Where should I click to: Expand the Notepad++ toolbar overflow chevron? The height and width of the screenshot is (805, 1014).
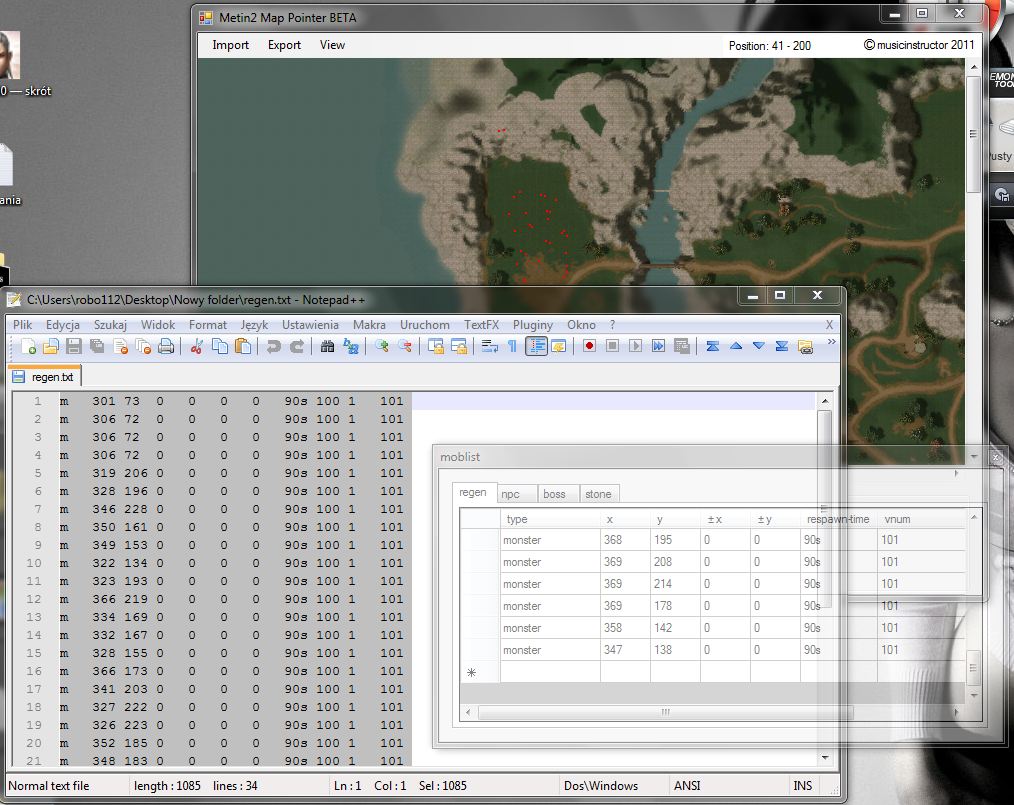pos(832,341)
